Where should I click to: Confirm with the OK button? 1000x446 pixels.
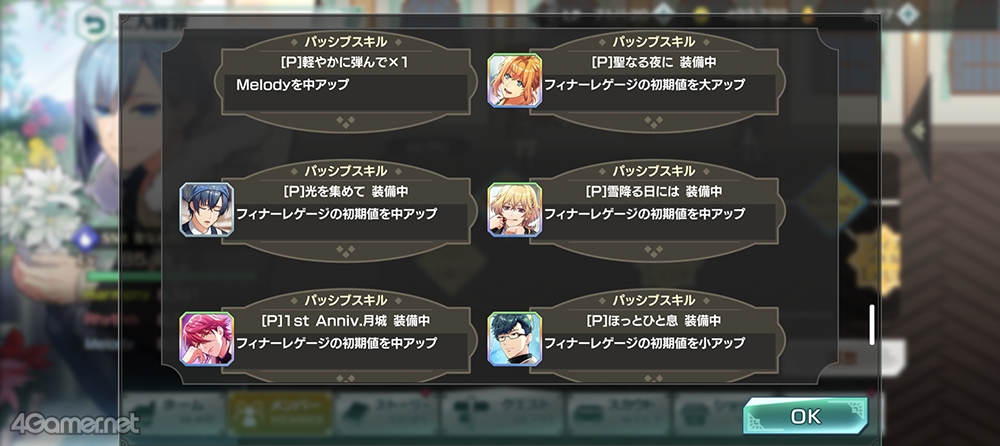[x=805, y=416]
